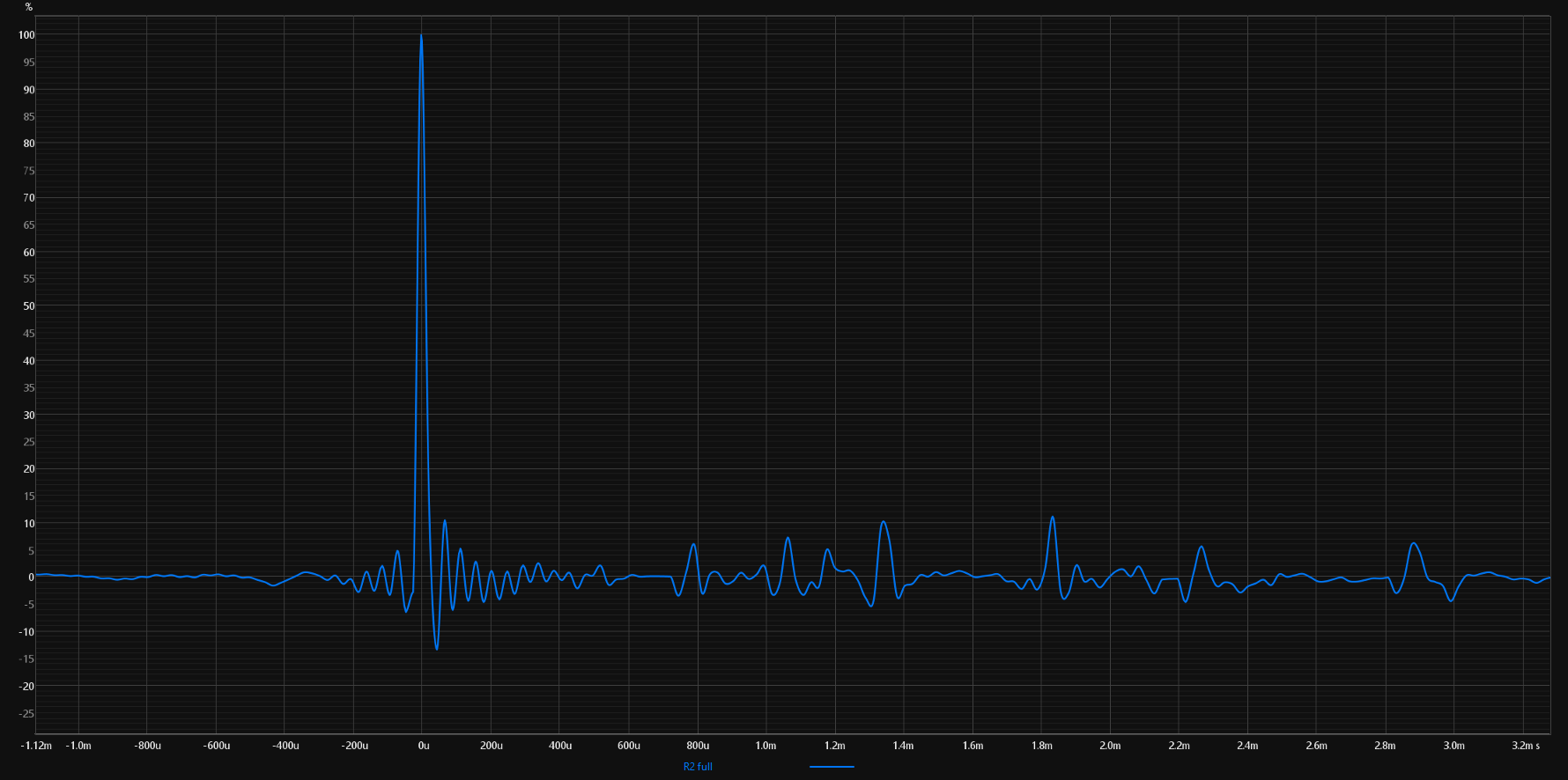The image size is (1568, 780).
Task: Click the -600u time axis label
Action: click(216, 746)
